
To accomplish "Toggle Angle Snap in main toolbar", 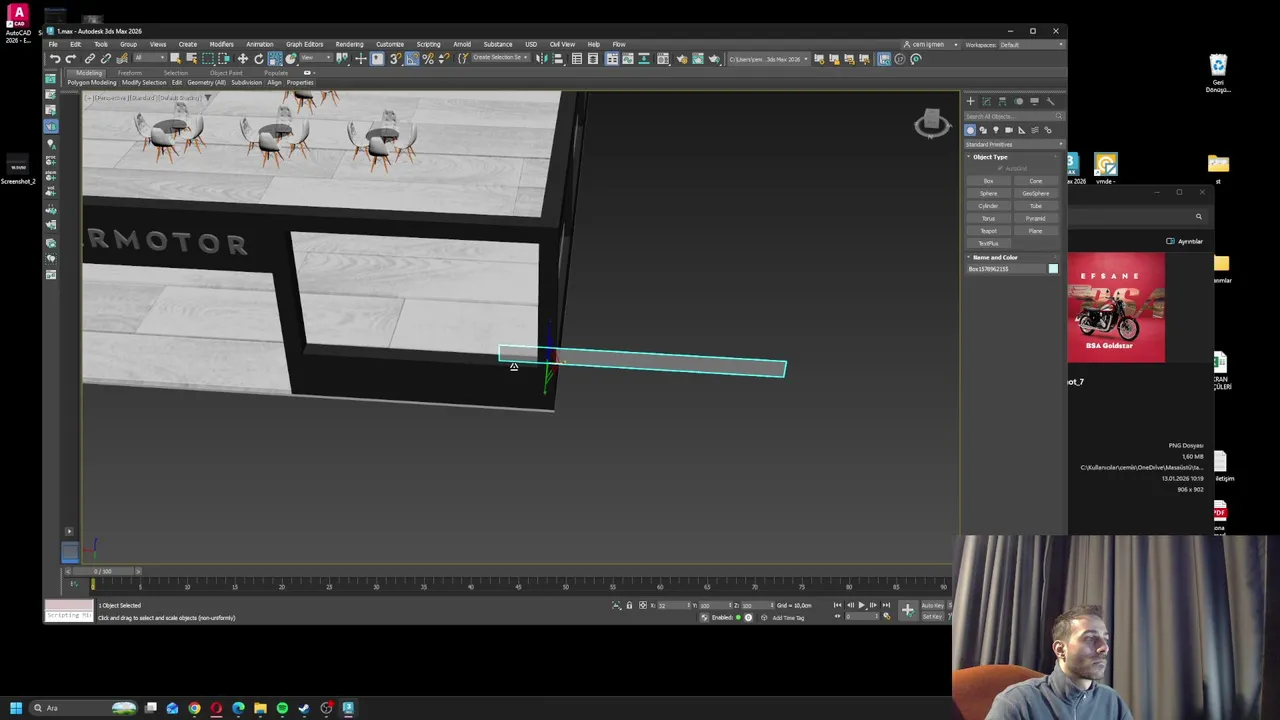I will pos(411,59).
